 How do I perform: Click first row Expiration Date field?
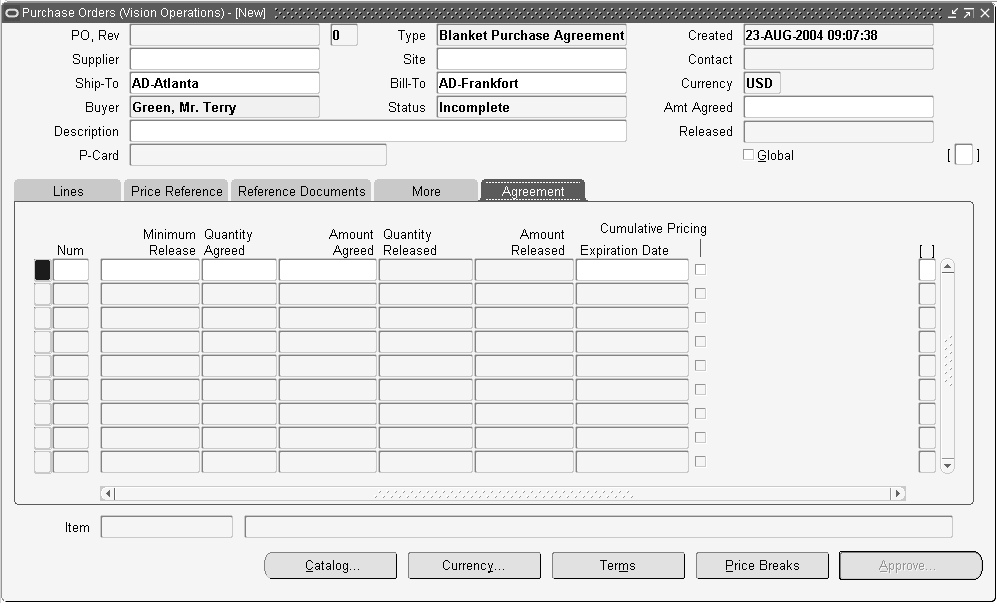point(632,270)
